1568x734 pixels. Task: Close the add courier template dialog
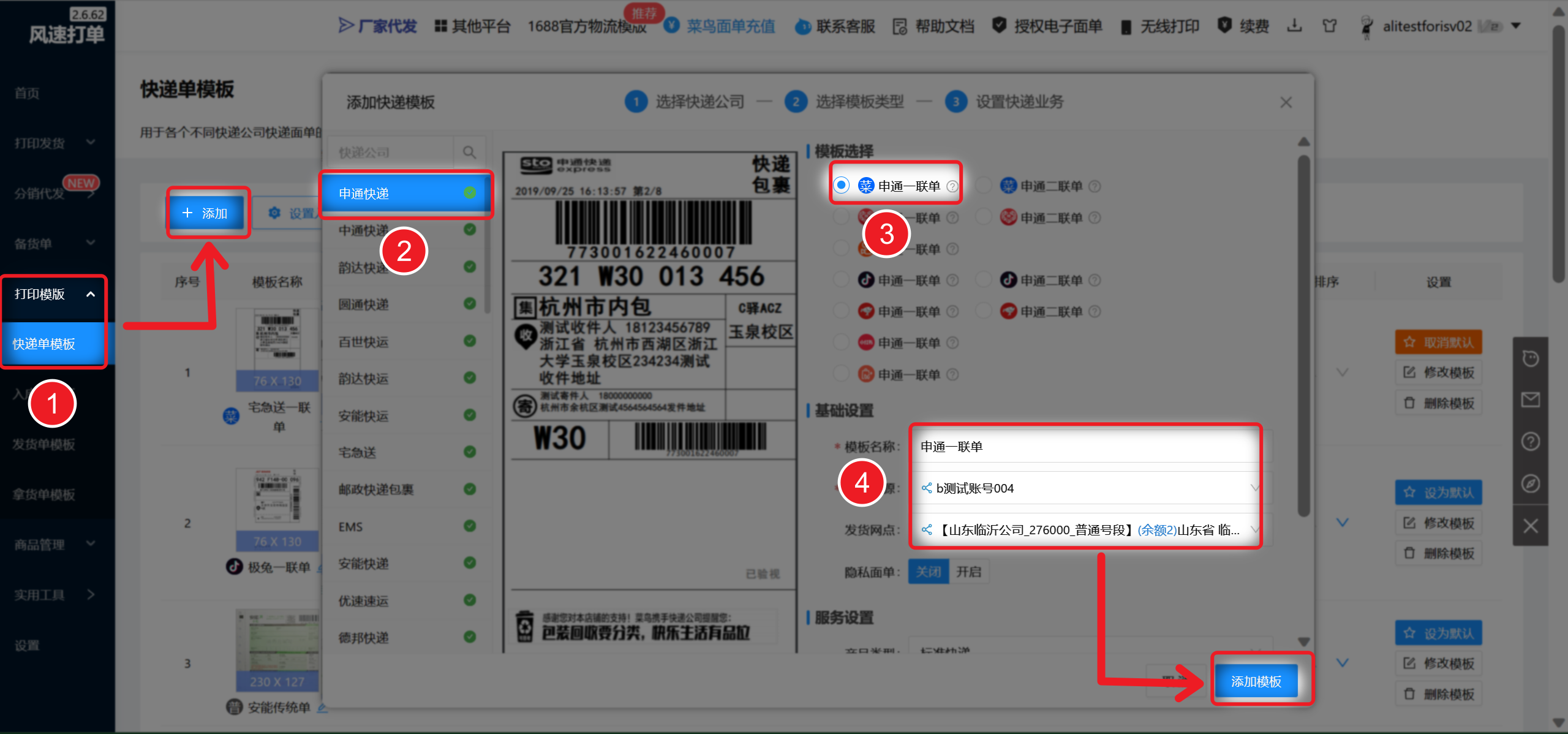1286,102
